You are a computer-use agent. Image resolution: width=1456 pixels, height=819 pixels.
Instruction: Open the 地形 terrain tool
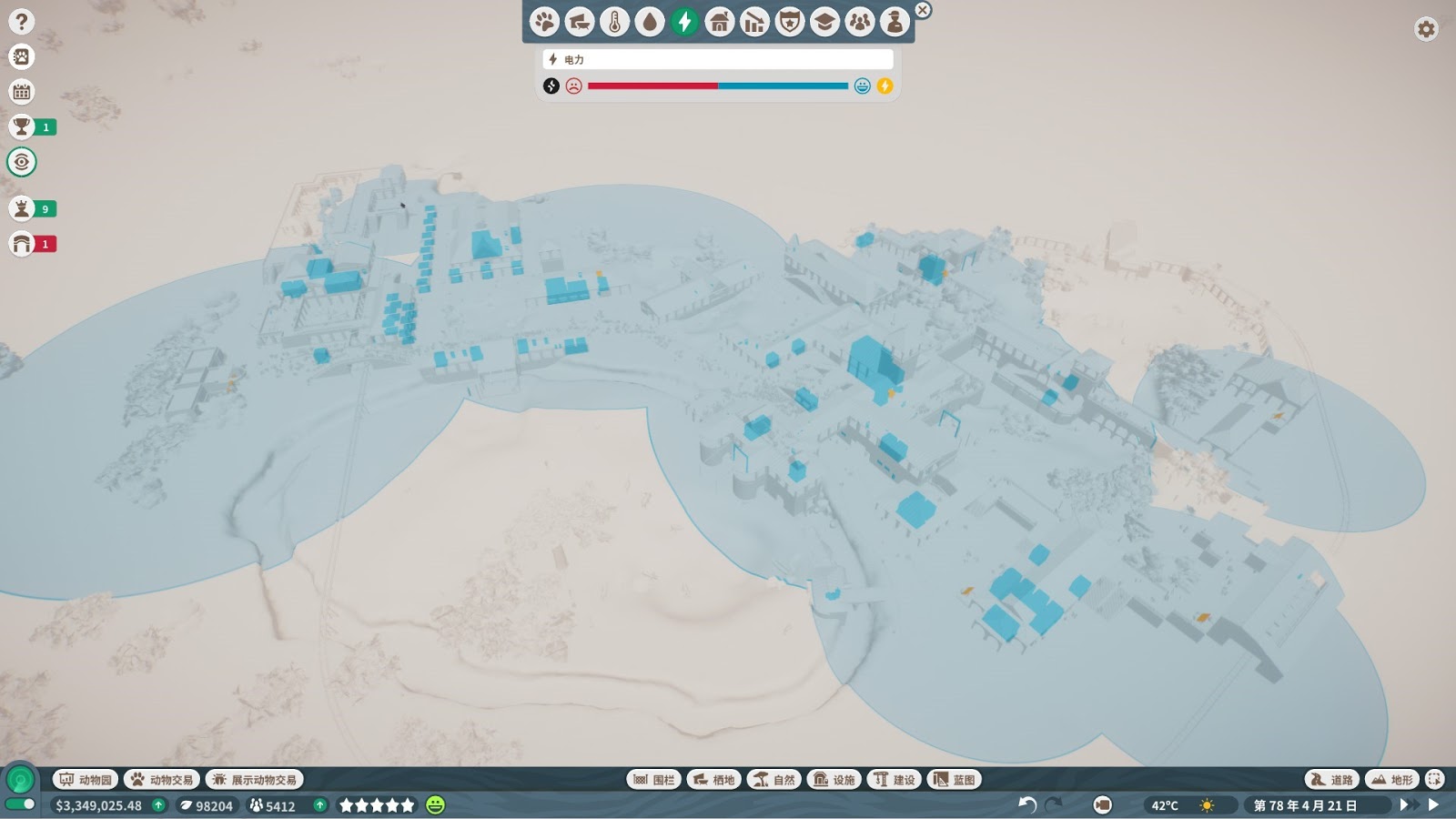(1391, 780)
